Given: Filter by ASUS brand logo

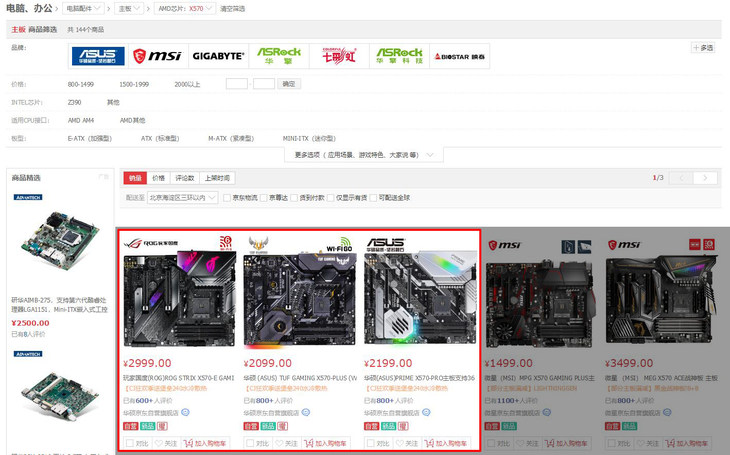Looking at the screenshot, I should [98, 56].
